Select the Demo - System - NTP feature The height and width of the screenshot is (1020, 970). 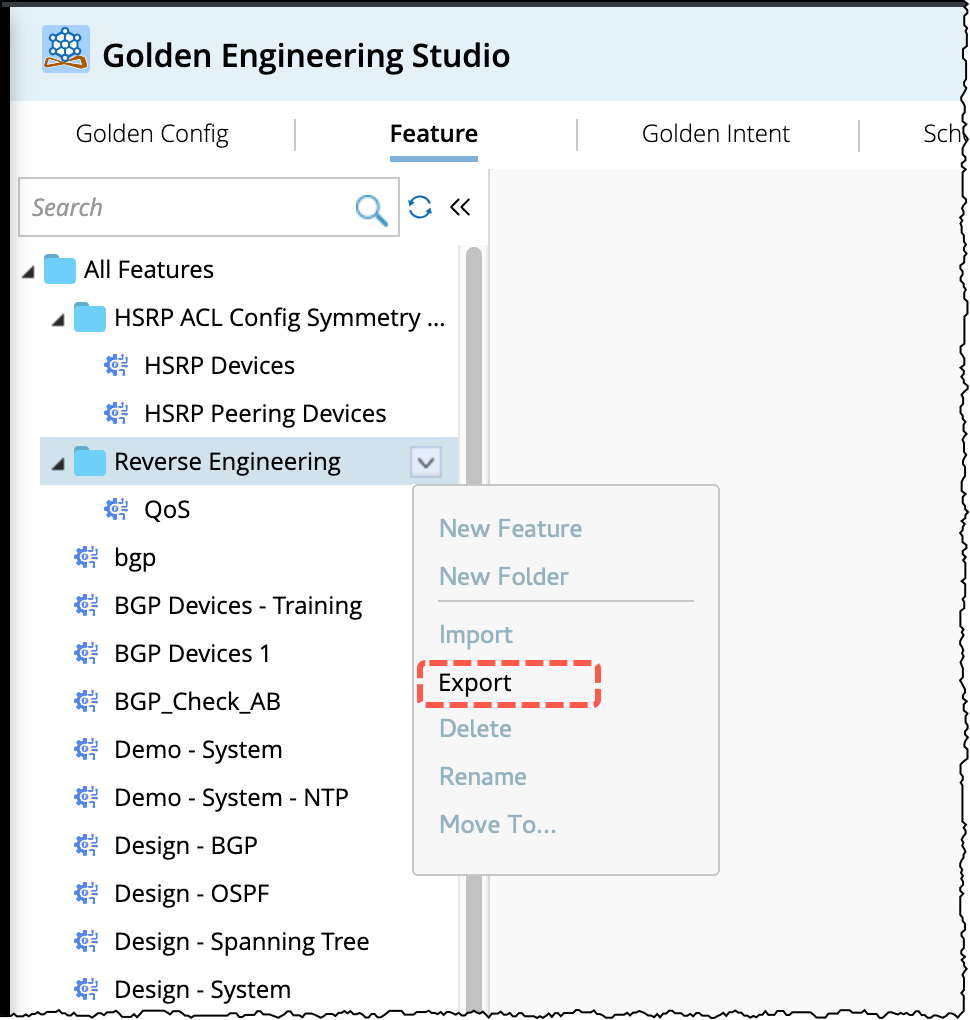(231, 798)
